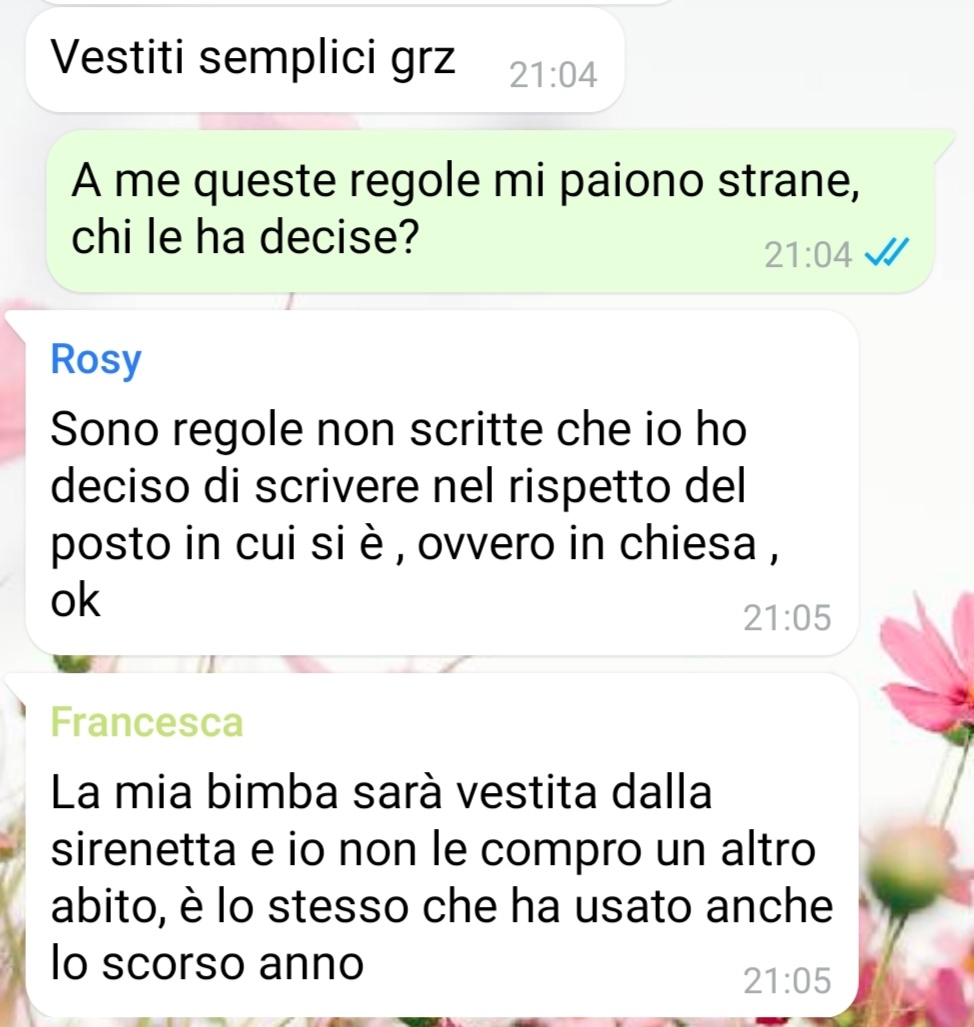
Task: Tap the 21:04 timestamp on 'Vestiti semplici grz'
Action: [553, 75]
